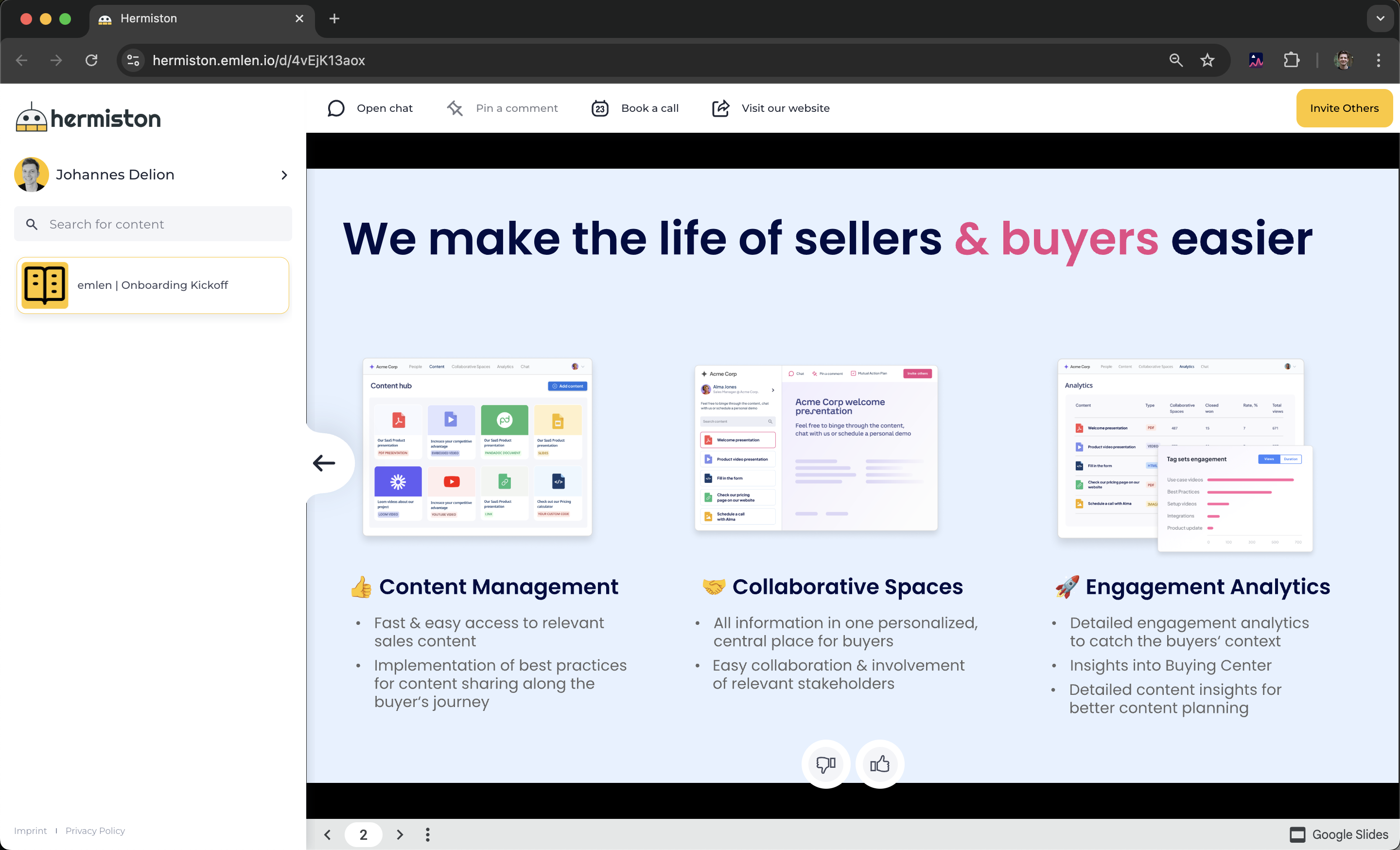
Task: Open the slide options three-dot menu
Action: click(x=428, y=834)
